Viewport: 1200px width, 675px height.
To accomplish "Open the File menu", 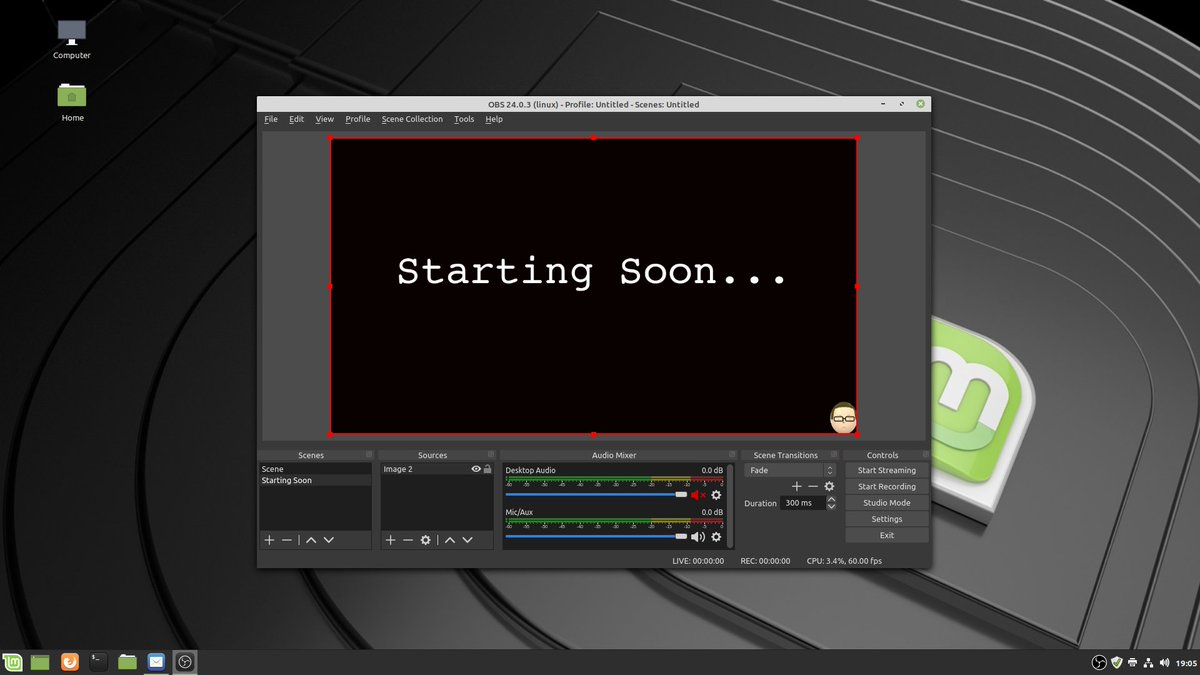I will coord(271,119).
